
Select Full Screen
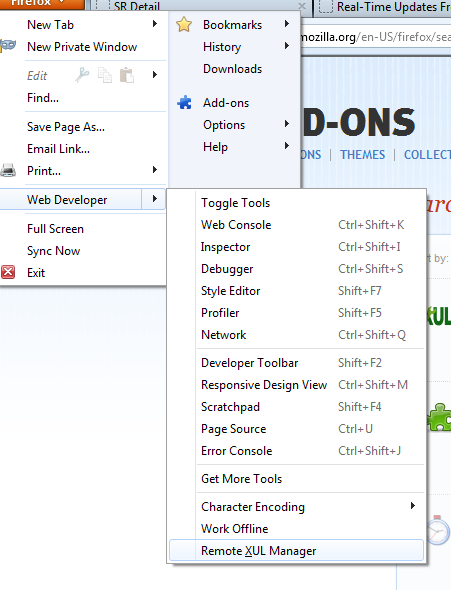[x=55, y=229]
